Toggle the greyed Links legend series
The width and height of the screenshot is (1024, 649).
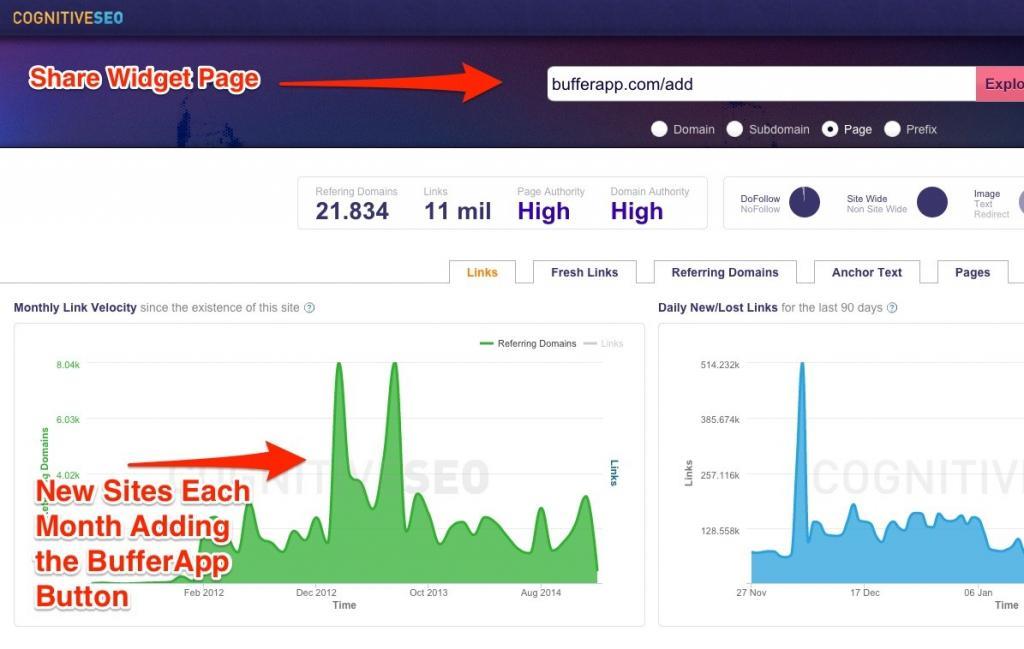coord(603,343)
